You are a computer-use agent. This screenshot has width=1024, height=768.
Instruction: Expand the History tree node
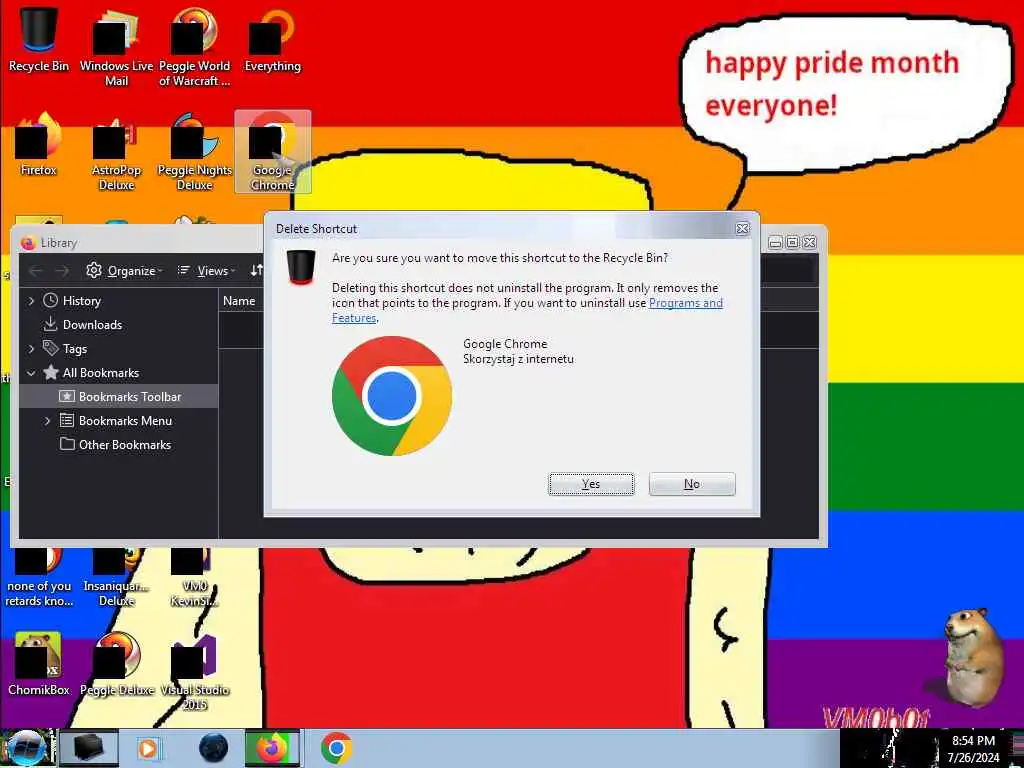pyautogui.click(x=31, y=300)
